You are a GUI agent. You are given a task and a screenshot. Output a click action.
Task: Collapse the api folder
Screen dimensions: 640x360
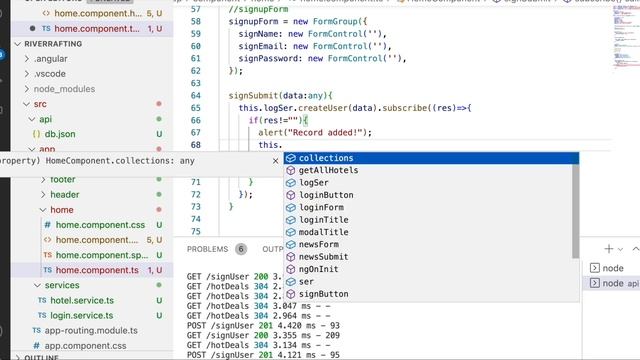pos(32,119)
